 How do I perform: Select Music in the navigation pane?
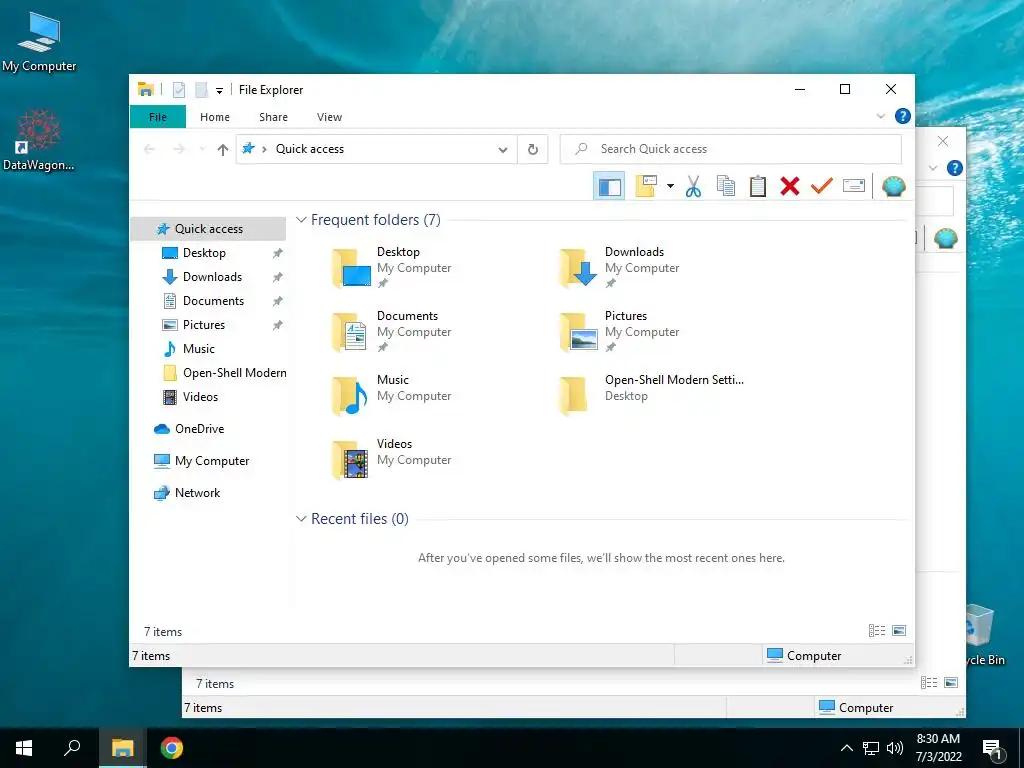coord(199,349)
